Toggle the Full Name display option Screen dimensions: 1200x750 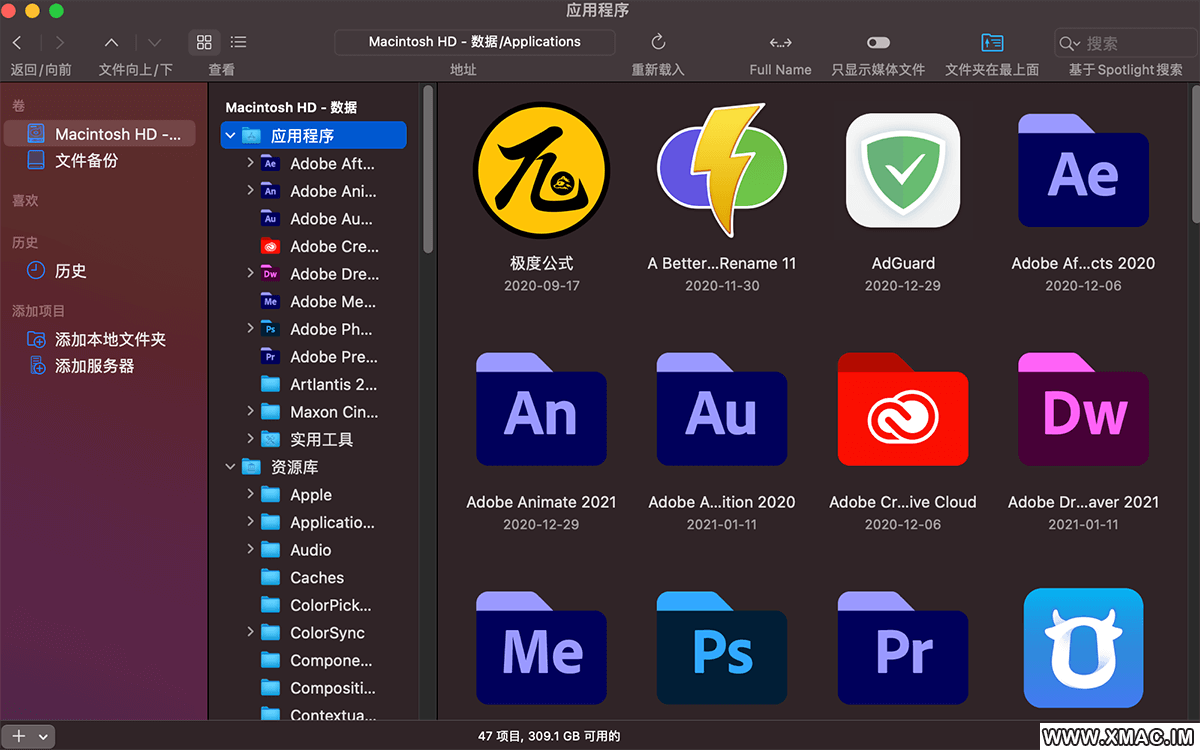click(780, 42)
